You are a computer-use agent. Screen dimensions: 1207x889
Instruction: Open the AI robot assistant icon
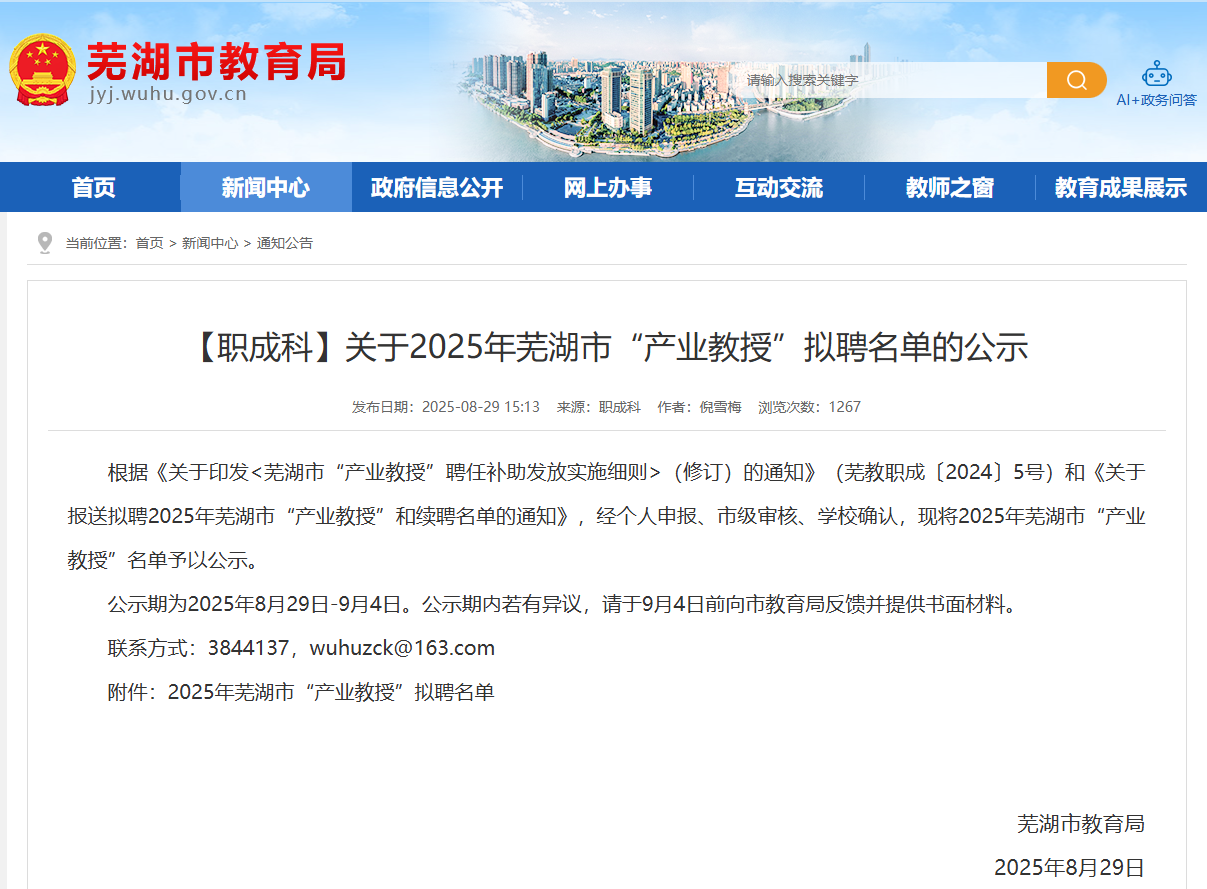[x=1156, y=73]
